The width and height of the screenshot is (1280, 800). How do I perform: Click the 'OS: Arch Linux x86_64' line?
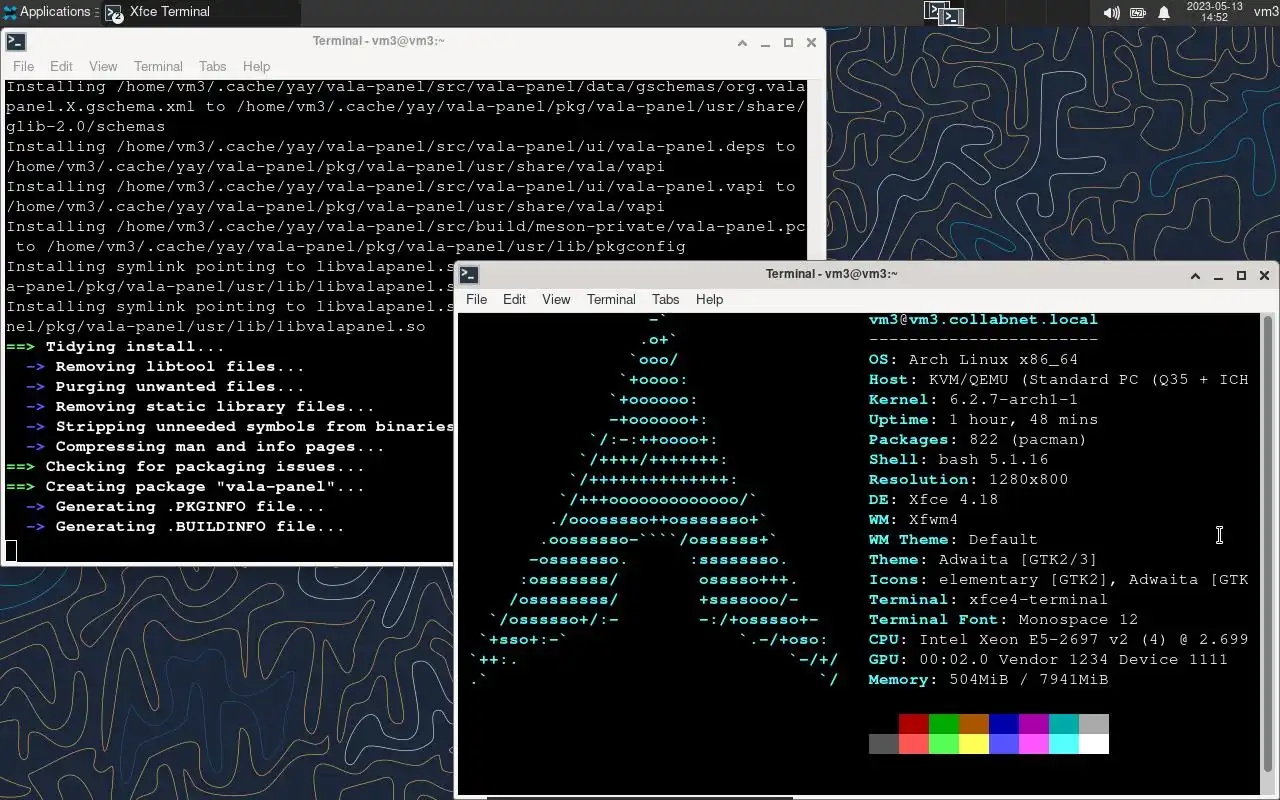(973, 360)
